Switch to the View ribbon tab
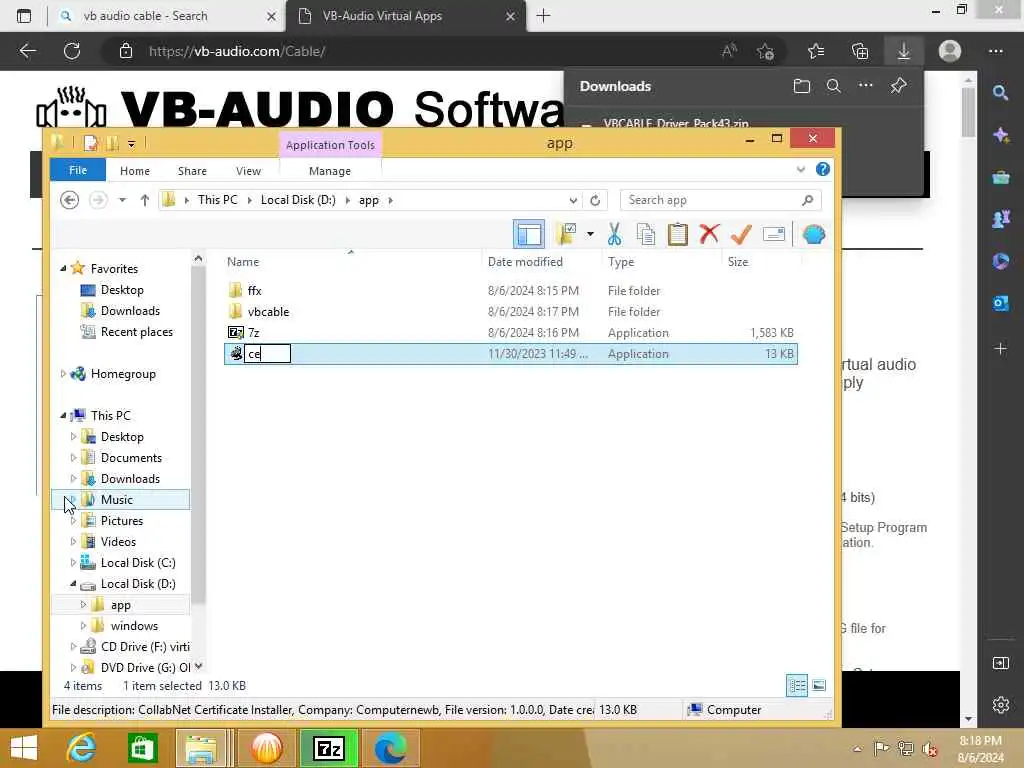1024x768 pixels. pos(248,170)
